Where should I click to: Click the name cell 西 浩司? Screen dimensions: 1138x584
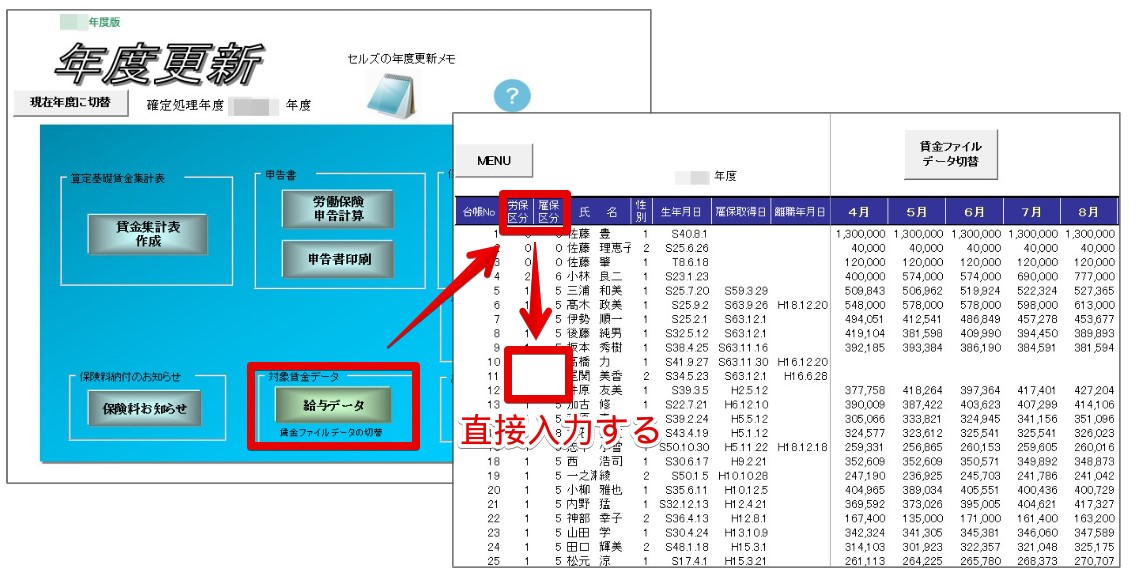pos(595,461)
